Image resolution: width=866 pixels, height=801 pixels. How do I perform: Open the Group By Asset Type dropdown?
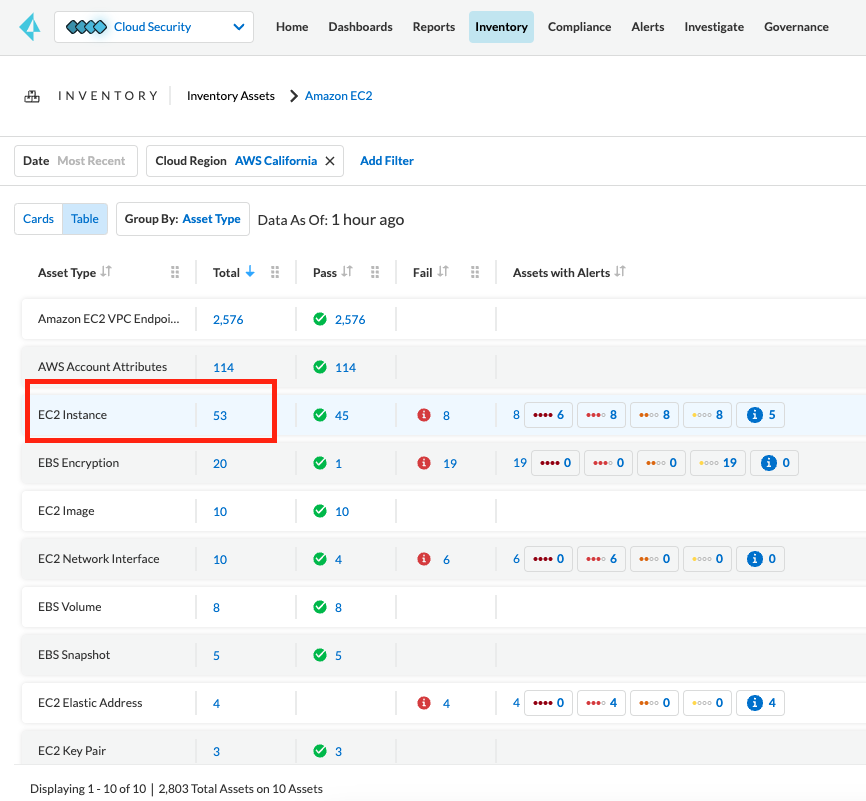(x=183, y=219)
